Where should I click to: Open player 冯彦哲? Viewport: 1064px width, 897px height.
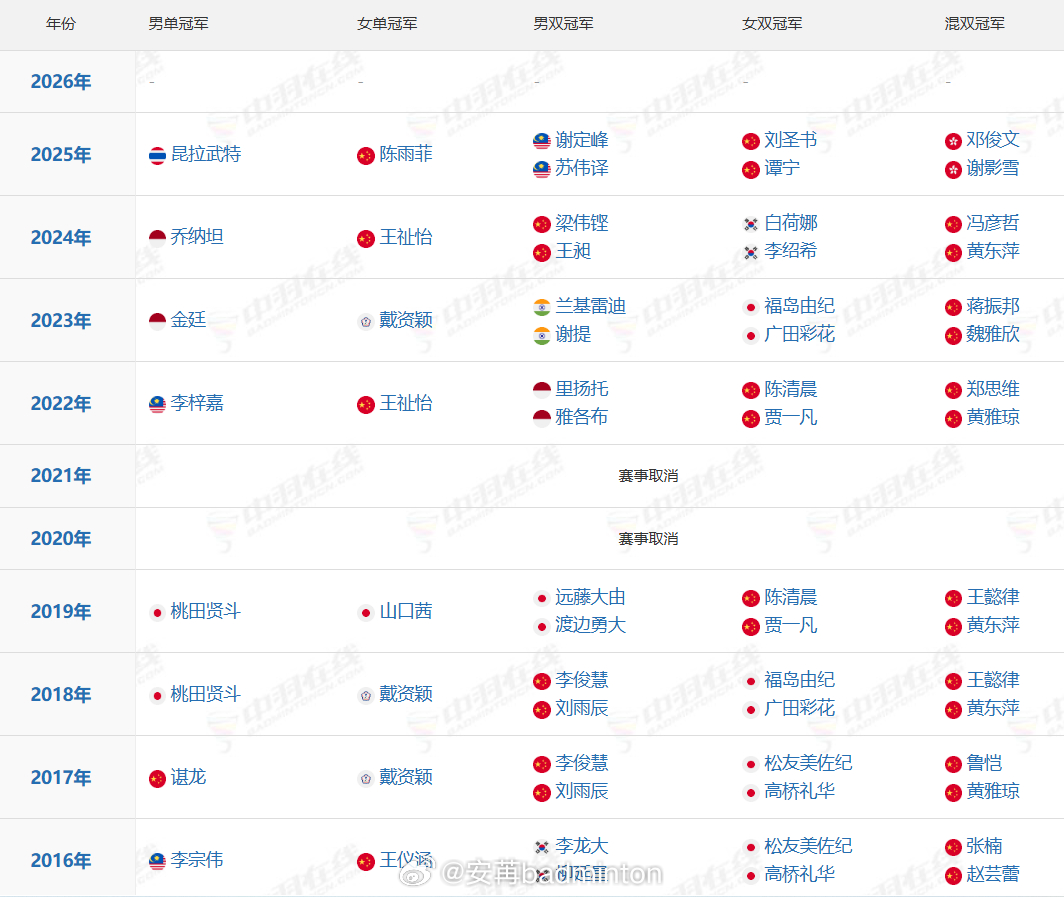click(x=993, y=223)
